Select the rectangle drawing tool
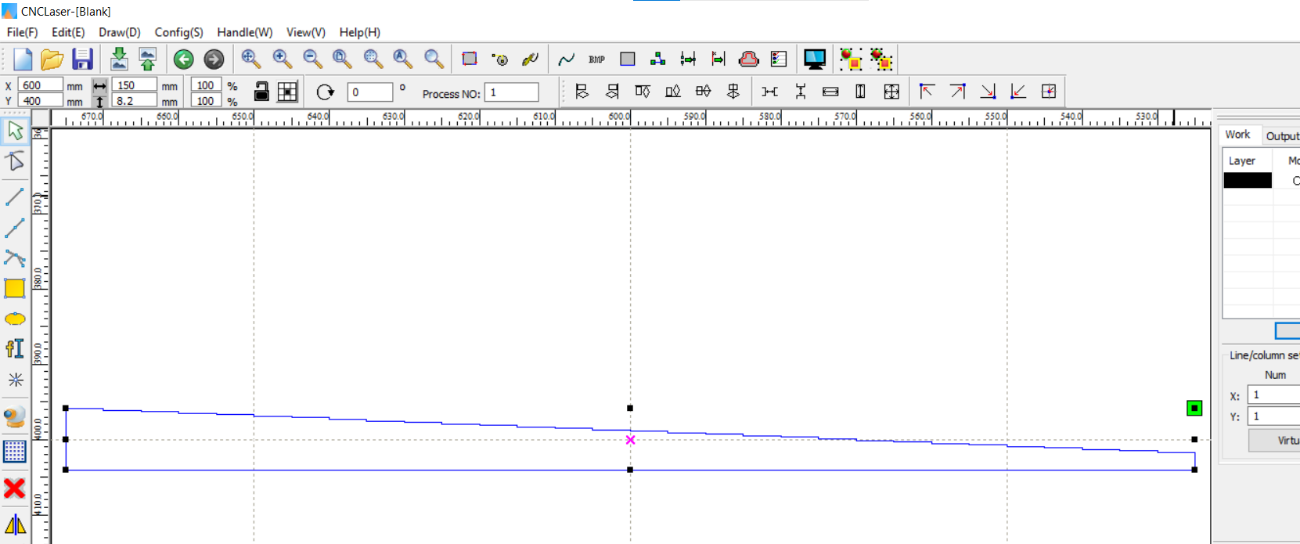Image resolution: width=1300 pixels, height=544 pixels. point(15,289)
